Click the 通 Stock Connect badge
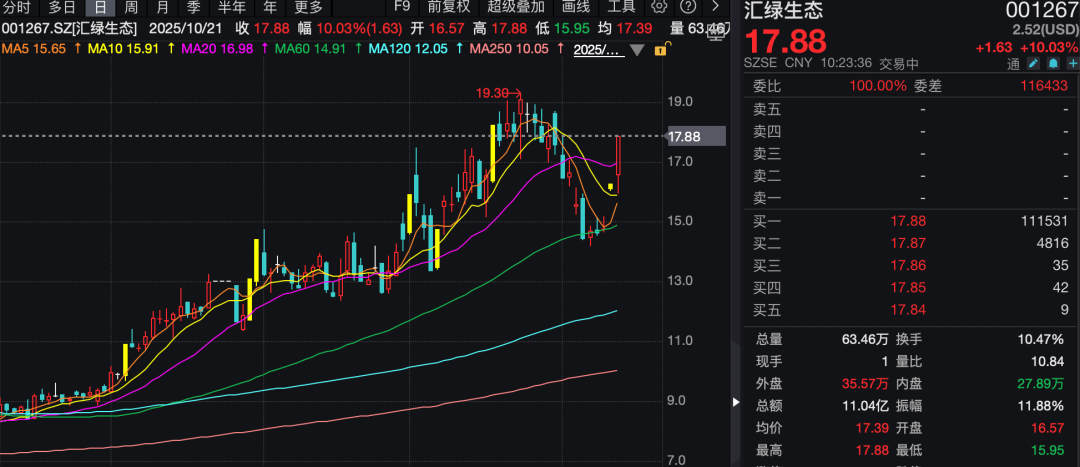The image size is (1080, 467). click(x=1013, y=65)
